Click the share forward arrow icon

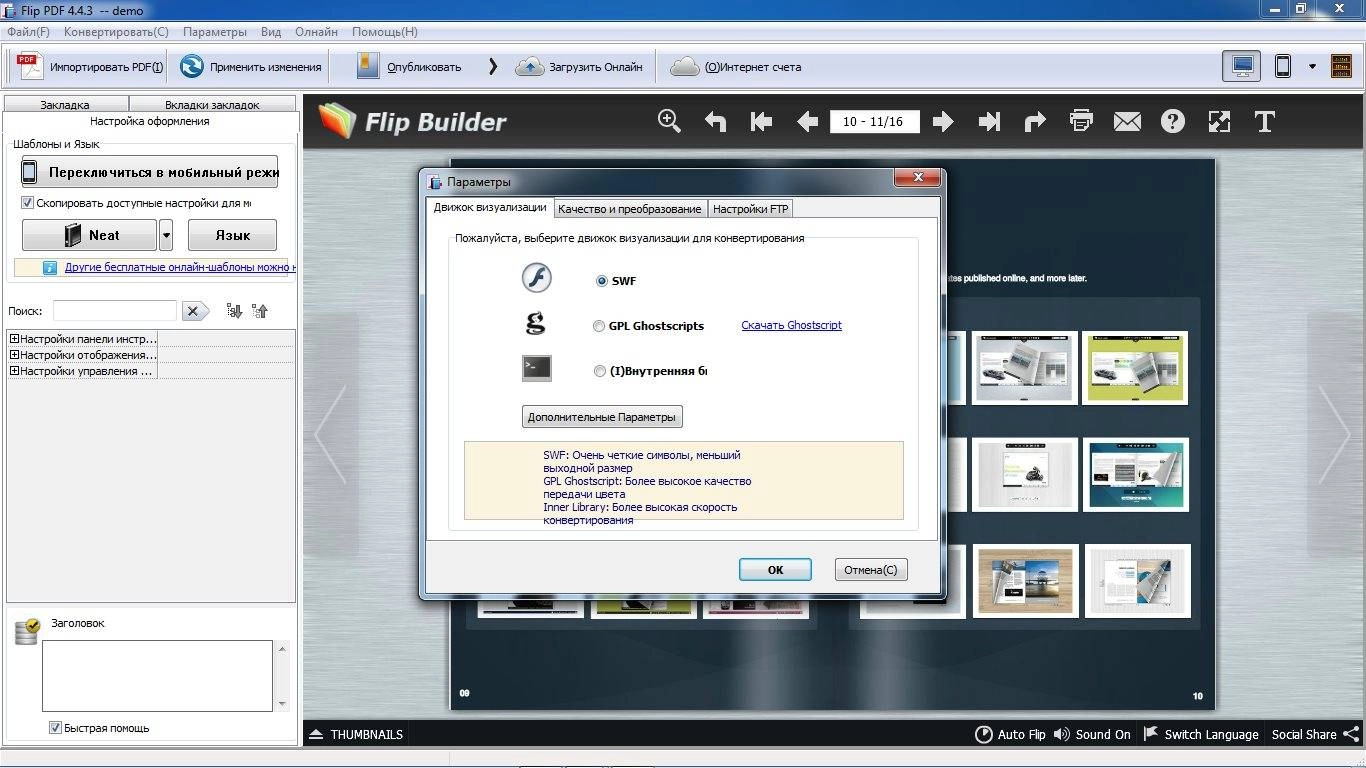point(1035,122)
